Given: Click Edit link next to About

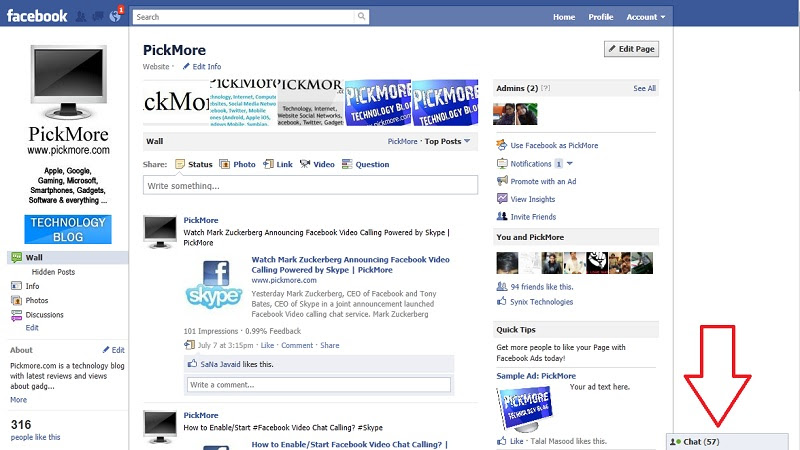Looking at the screenshot, I should tap(118, 350).
